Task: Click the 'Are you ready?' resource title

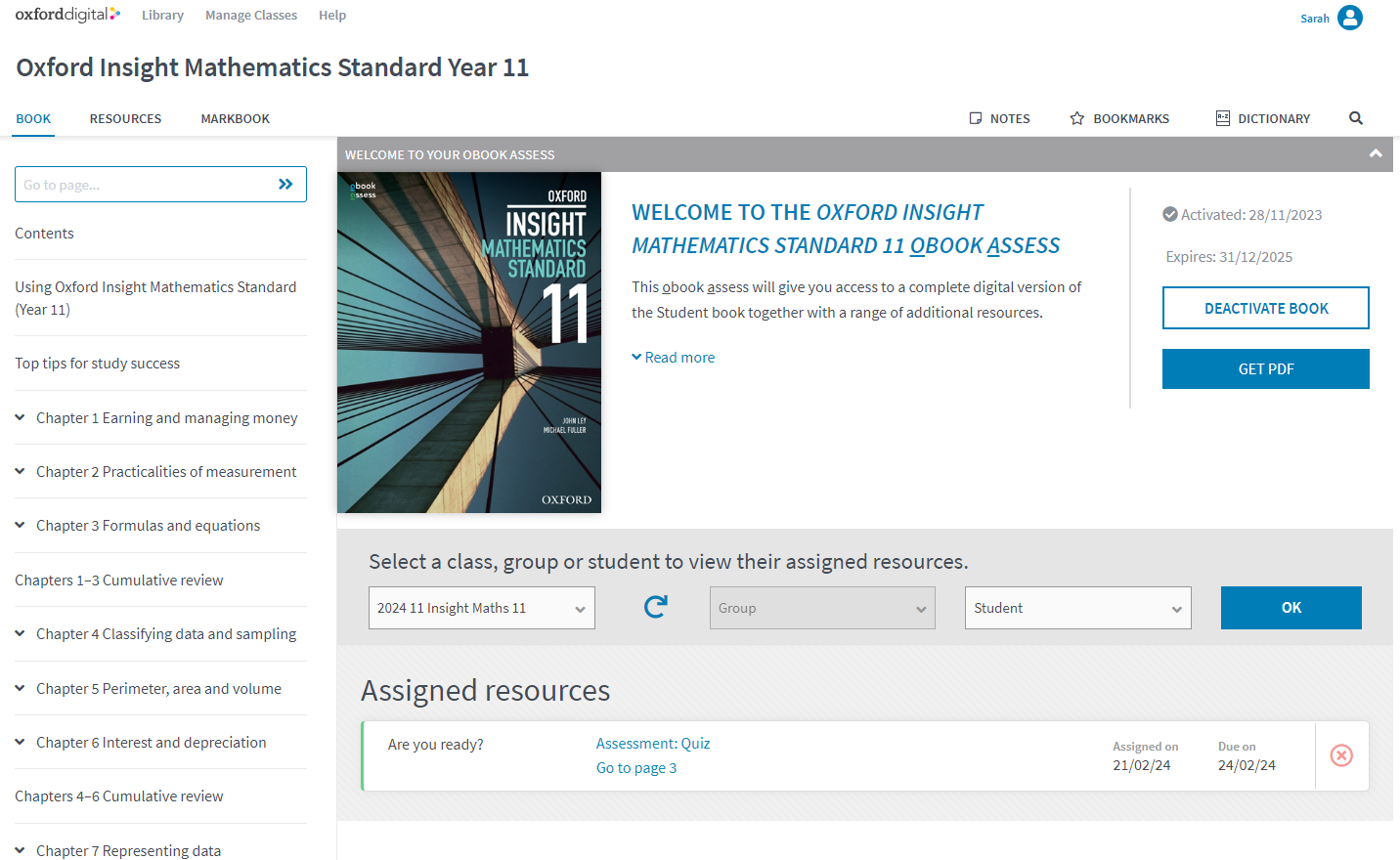Action: click(x=436, y=745)
